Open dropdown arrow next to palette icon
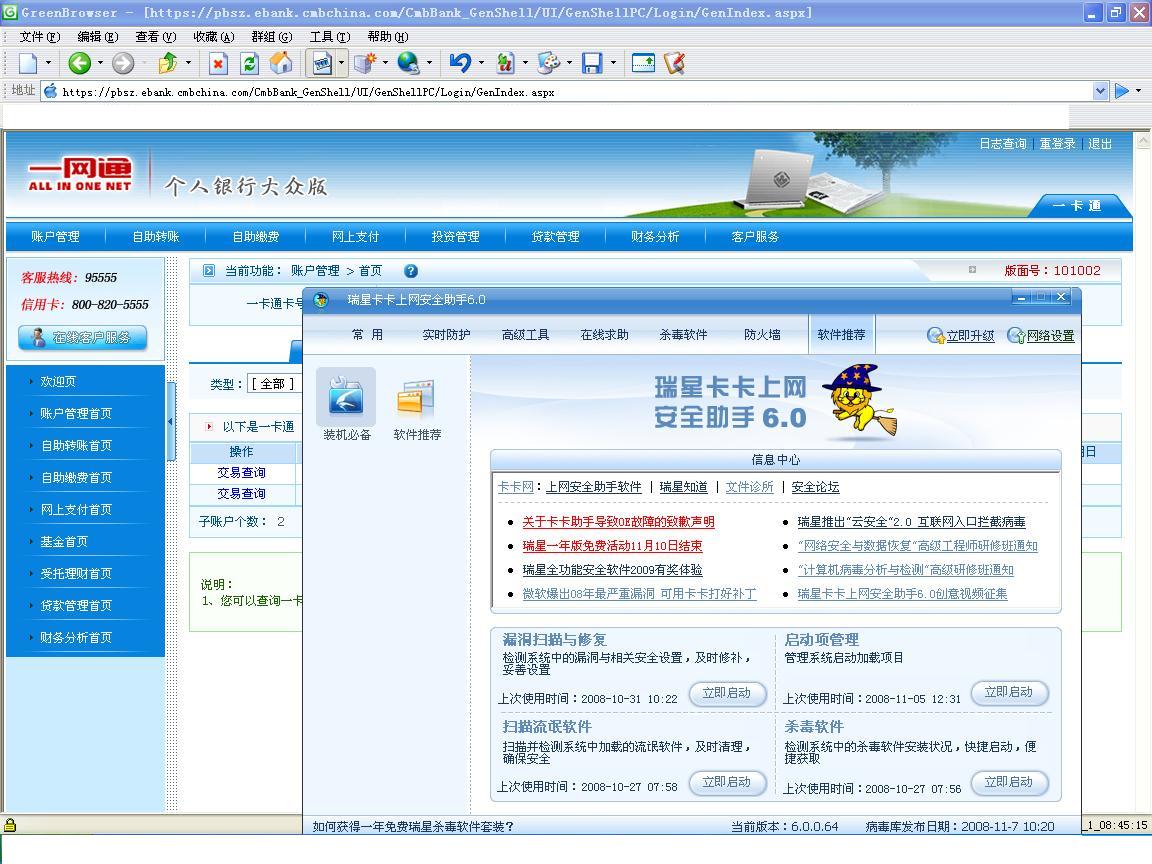This screenshot has width=1152, height=864. (x=569, y=63)
